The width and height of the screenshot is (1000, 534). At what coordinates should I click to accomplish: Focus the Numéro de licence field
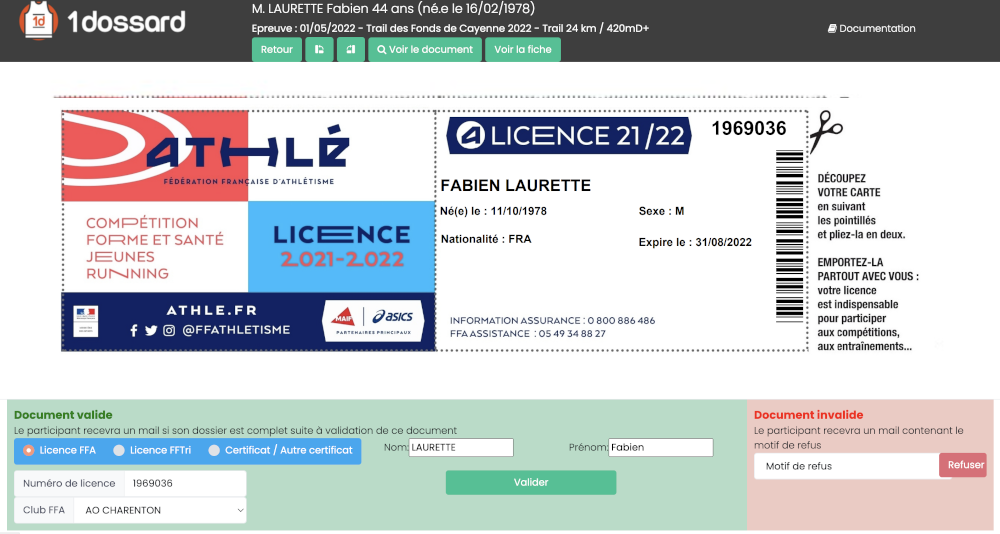click(x=185, y=483)
